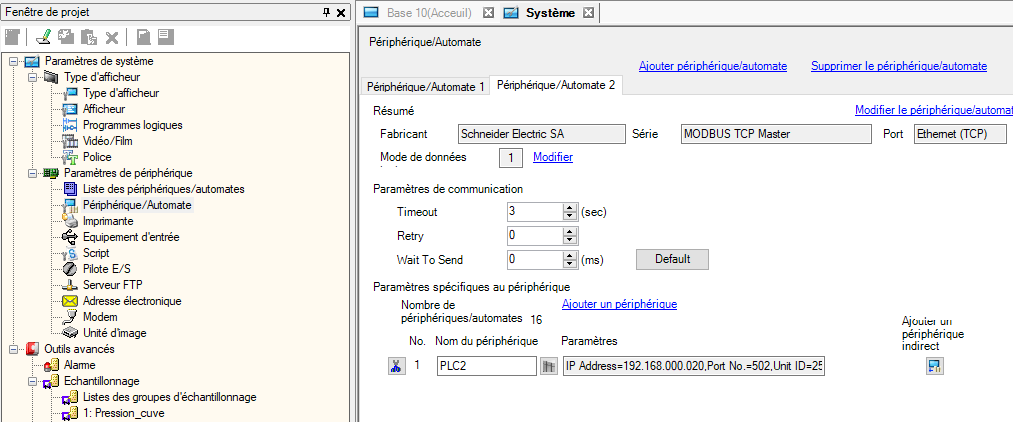Open Afficheur settings in tree
Viewport: 1013px width, 422px height.
[104, 109]
